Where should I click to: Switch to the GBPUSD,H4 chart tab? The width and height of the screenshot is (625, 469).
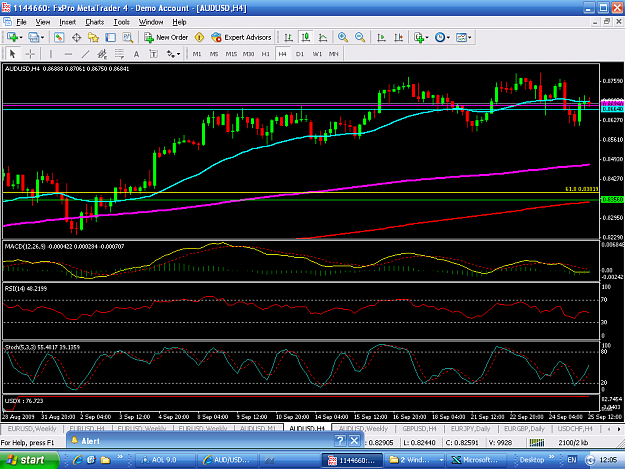click(419, 429)
